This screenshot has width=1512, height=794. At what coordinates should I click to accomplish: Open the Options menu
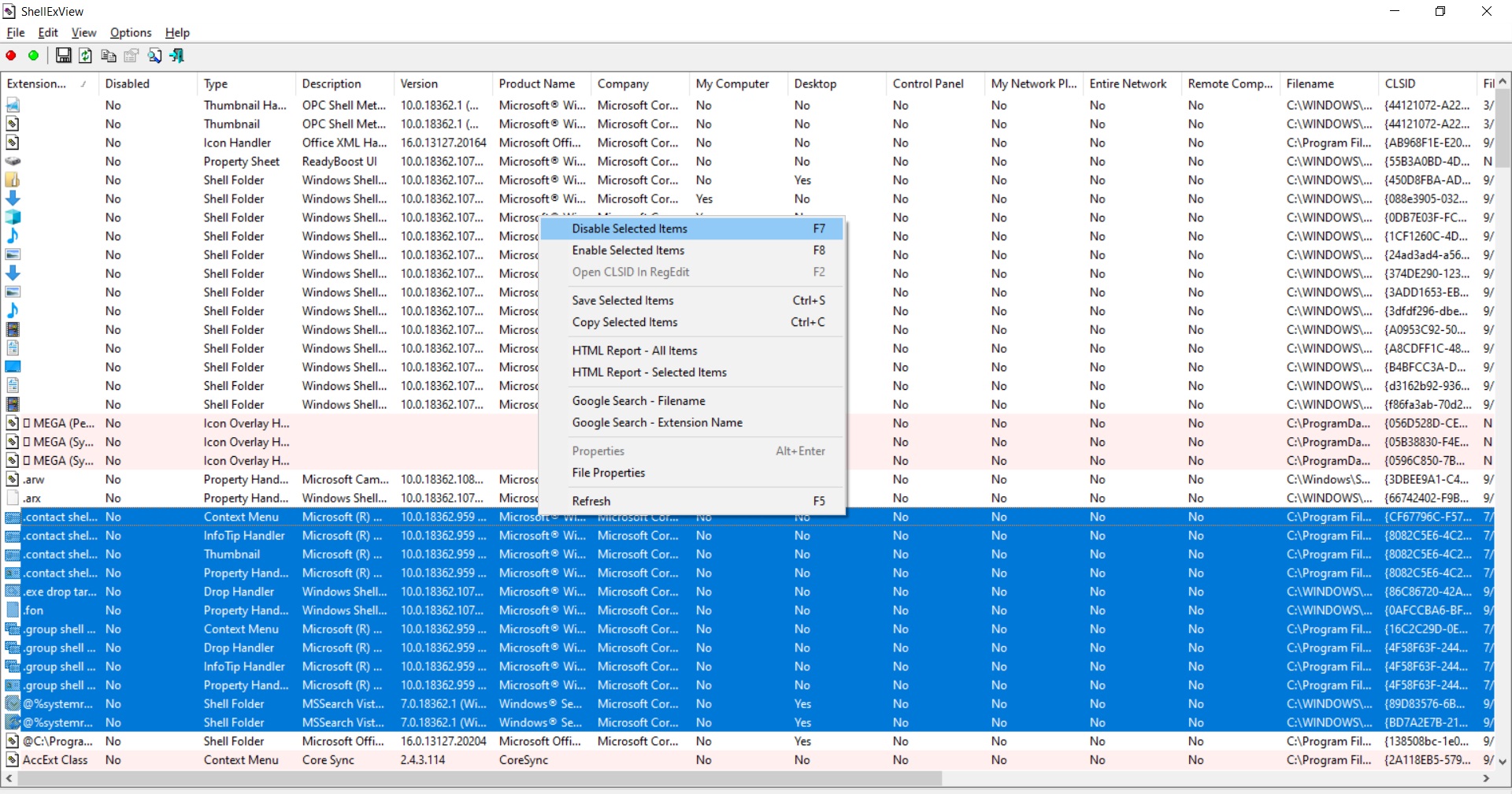point(131,32)
